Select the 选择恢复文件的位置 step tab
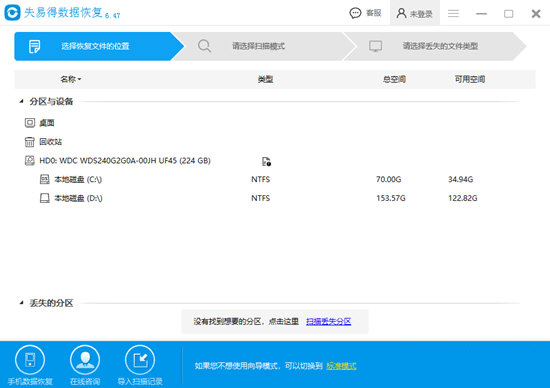550x388 pixels. pos(99,46)
